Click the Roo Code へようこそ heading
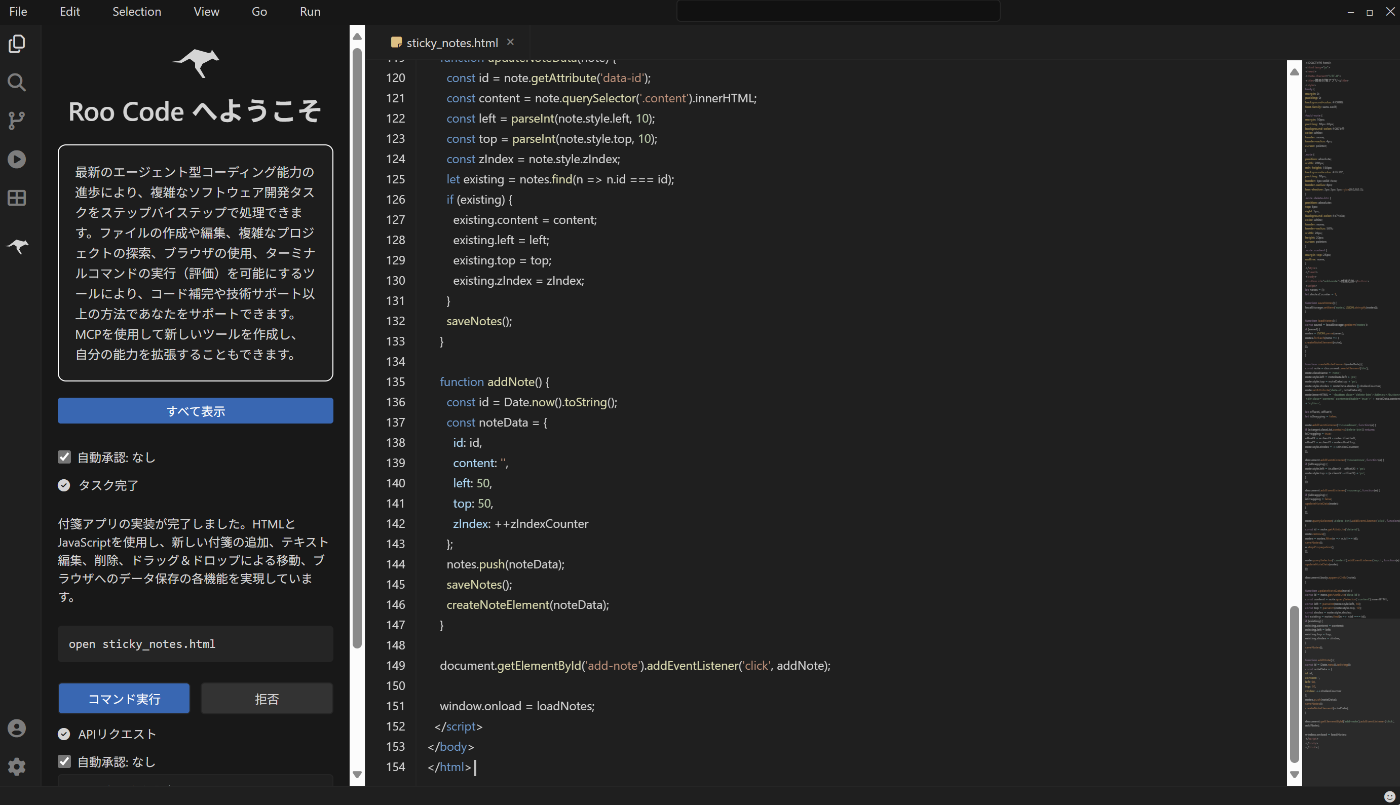1400x805 pixels. tap(195, 111)
